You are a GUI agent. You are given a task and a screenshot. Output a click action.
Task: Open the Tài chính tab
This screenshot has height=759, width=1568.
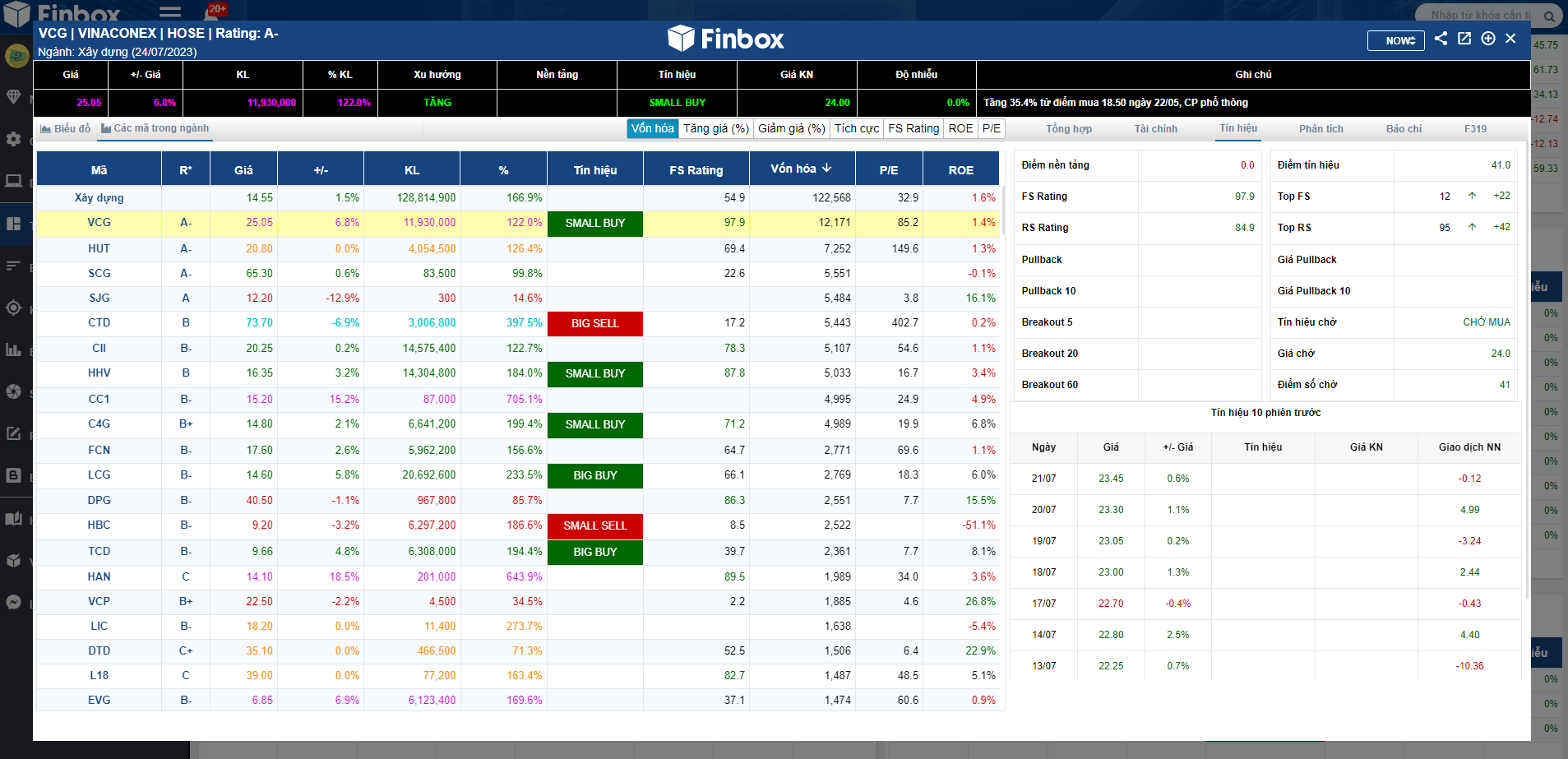click(x=1156, y=129)
